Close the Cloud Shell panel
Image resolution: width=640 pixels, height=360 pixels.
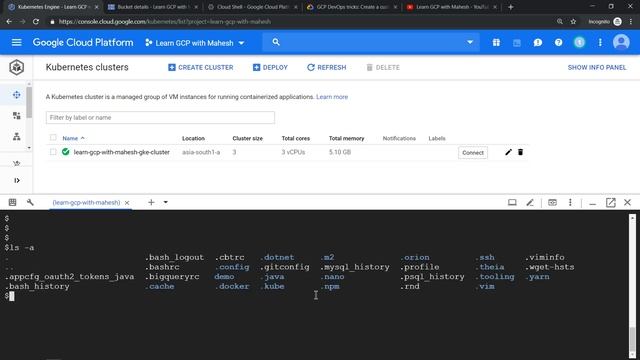(627, 202)
